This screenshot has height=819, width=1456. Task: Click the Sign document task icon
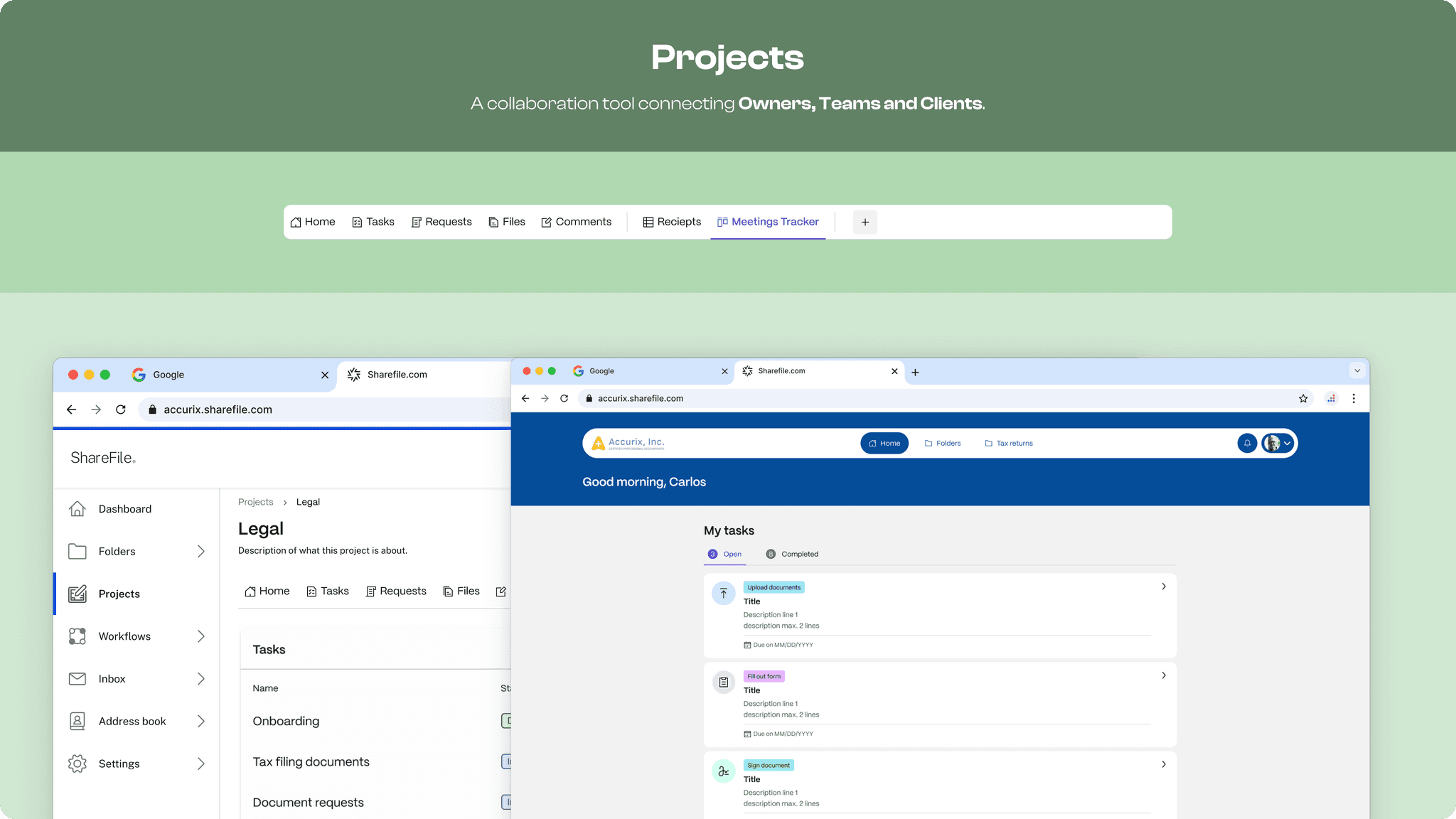point(723,771)
